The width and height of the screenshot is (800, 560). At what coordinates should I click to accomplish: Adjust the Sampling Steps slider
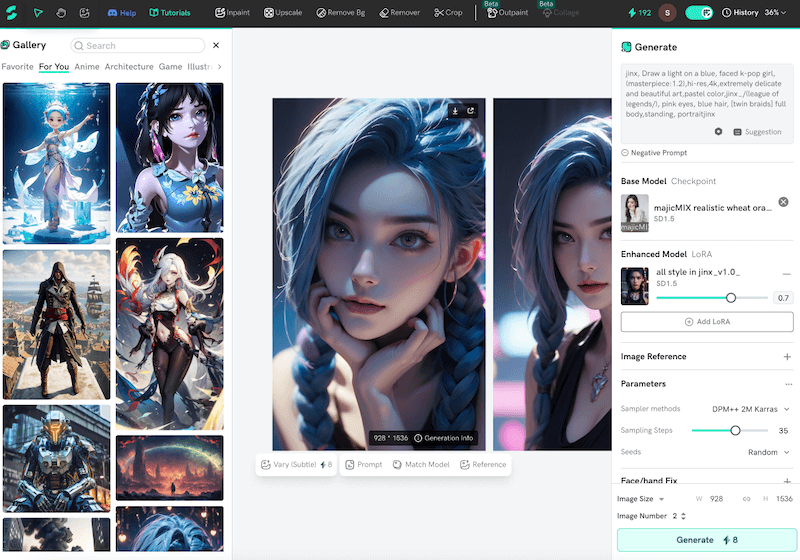[735, 430]
